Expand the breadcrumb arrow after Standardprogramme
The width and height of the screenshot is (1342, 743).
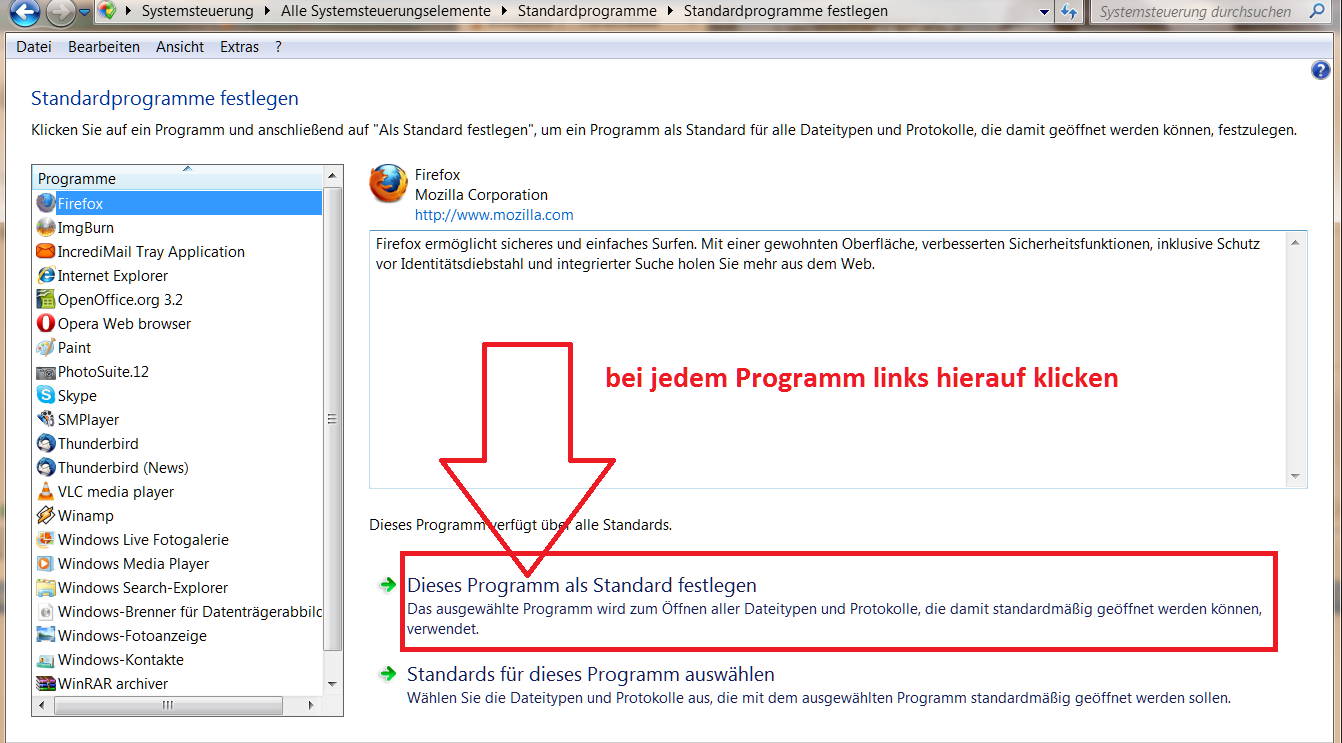[x=670, y=12]
